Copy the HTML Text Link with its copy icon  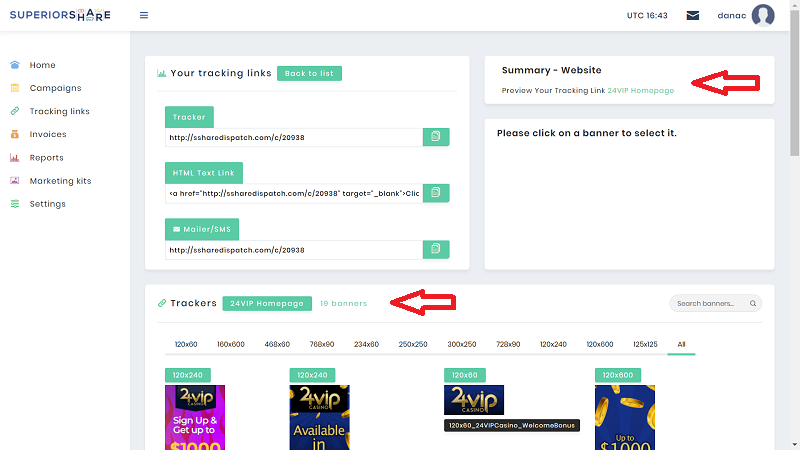(436, 193)
